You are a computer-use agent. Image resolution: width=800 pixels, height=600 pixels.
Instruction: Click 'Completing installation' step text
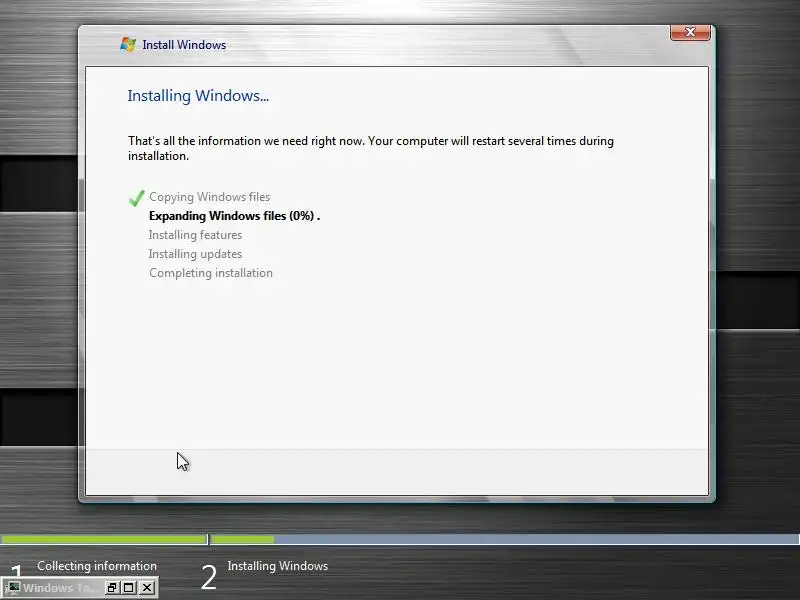tap(211, 273)
